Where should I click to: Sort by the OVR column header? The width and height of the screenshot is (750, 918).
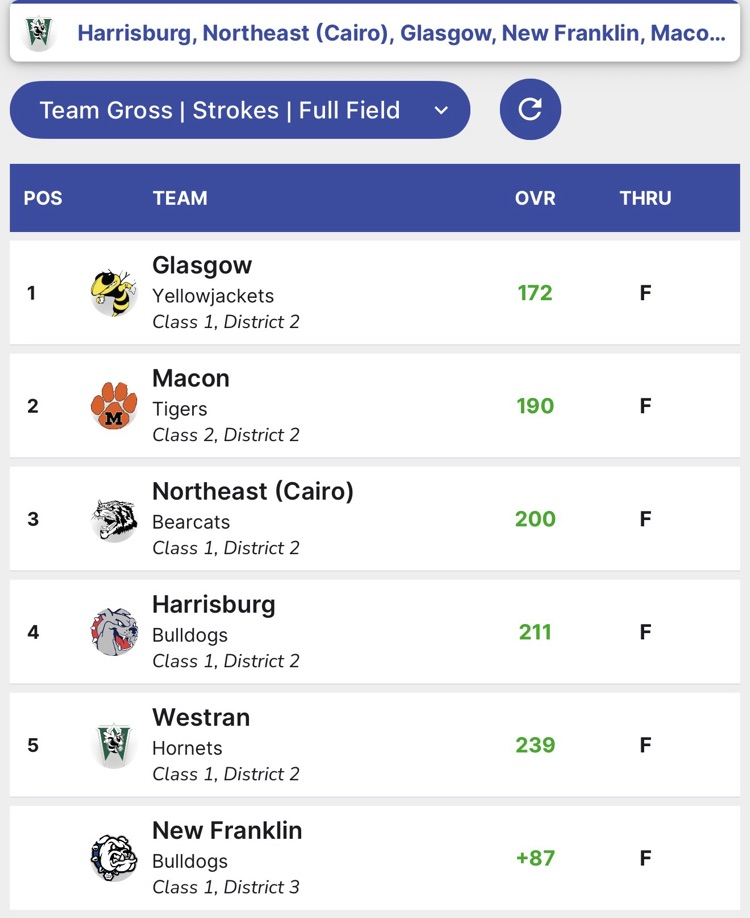535,198
